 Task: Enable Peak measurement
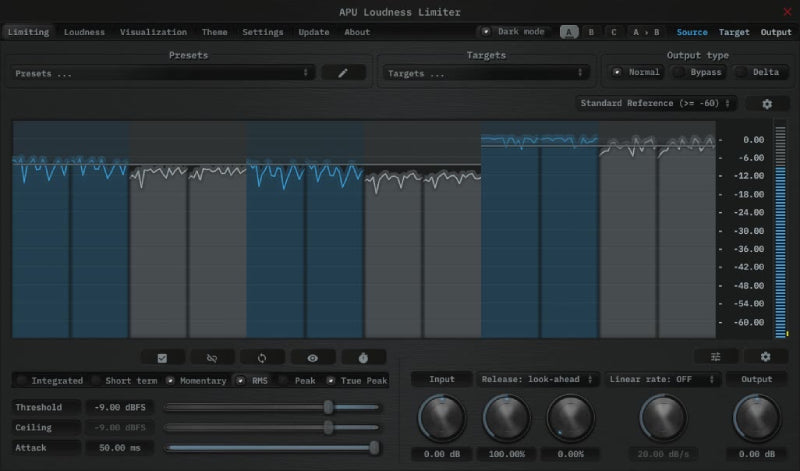pyautogui.click(x=297, y=381)
